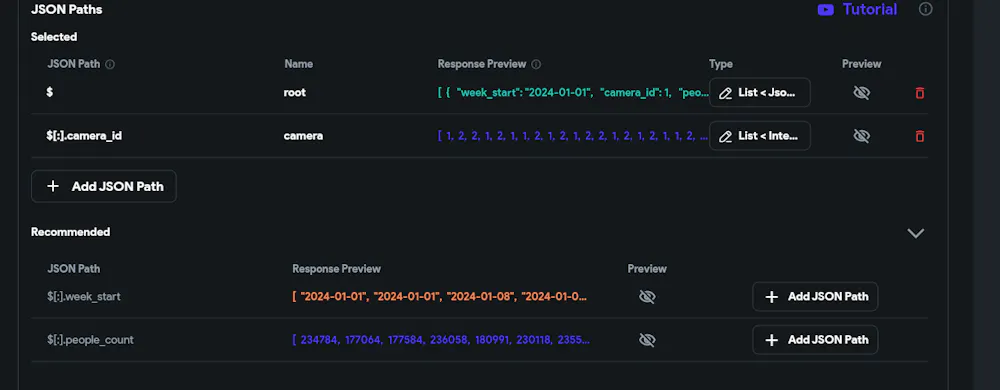Click the pencil icon in root type box
The width and height of the screenshot is (1000, 390).
pyautogui.click(x=725, y=93)
